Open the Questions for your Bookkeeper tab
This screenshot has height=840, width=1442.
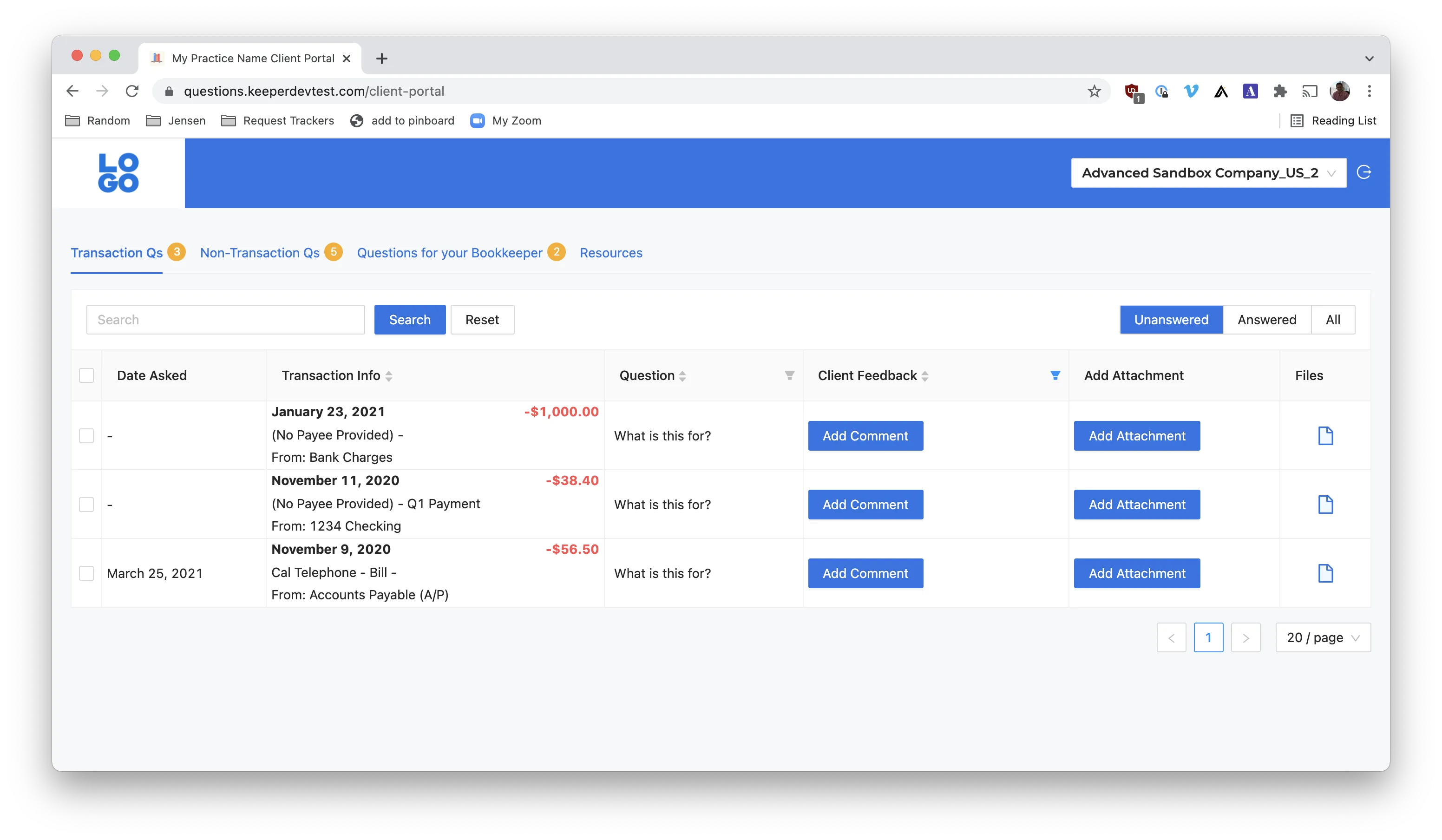449,253
